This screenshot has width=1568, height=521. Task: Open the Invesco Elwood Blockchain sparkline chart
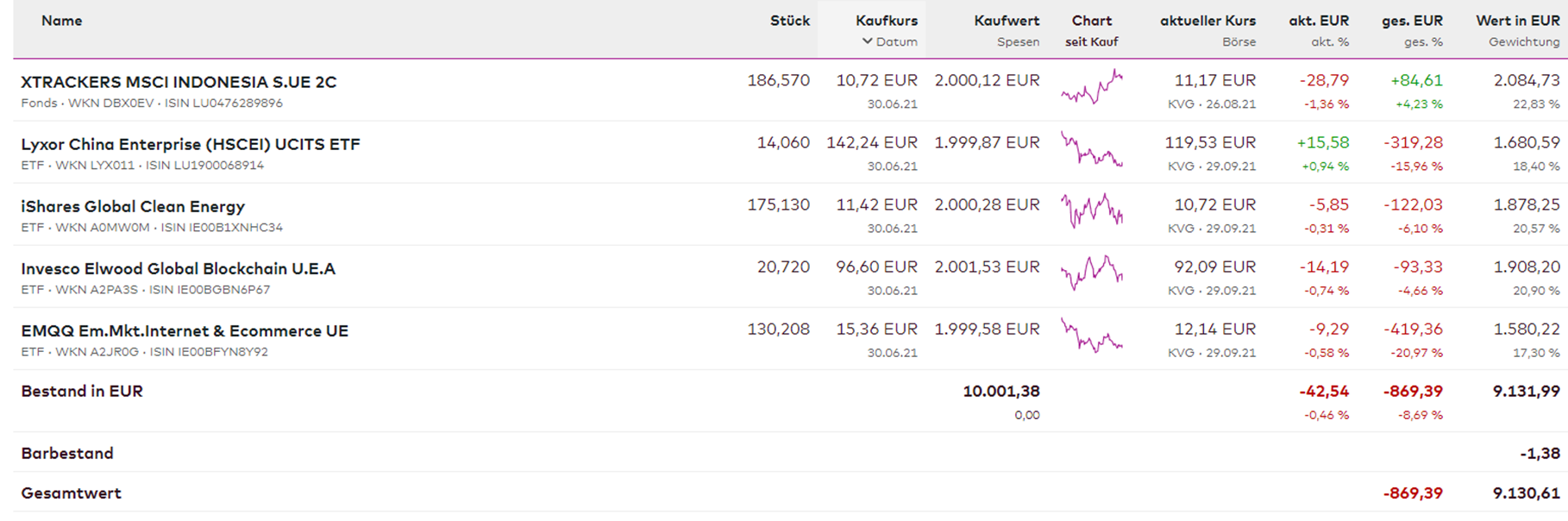1092,274
